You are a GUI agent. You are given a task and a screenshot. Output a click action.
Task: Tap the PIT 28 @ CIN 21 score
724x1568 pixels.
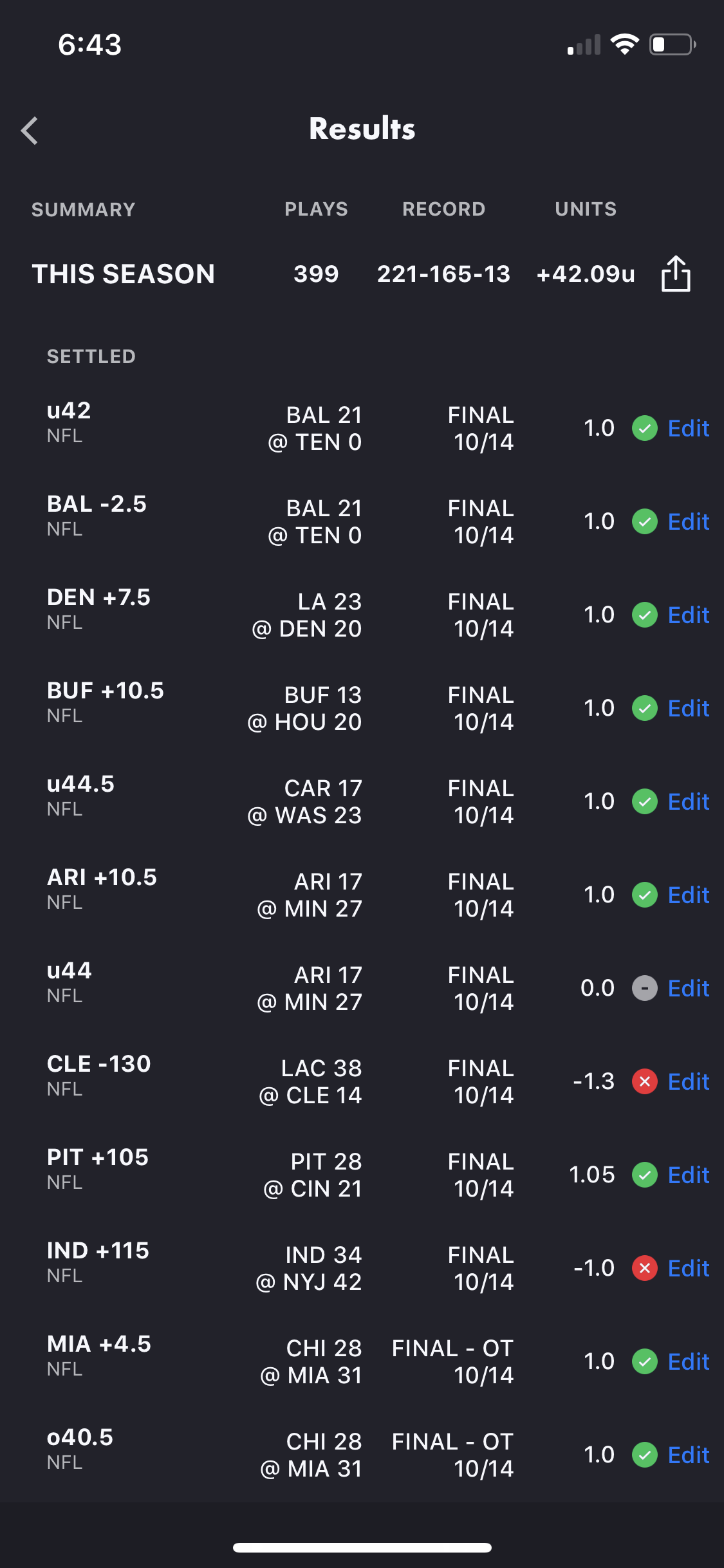coord(313,1175)
